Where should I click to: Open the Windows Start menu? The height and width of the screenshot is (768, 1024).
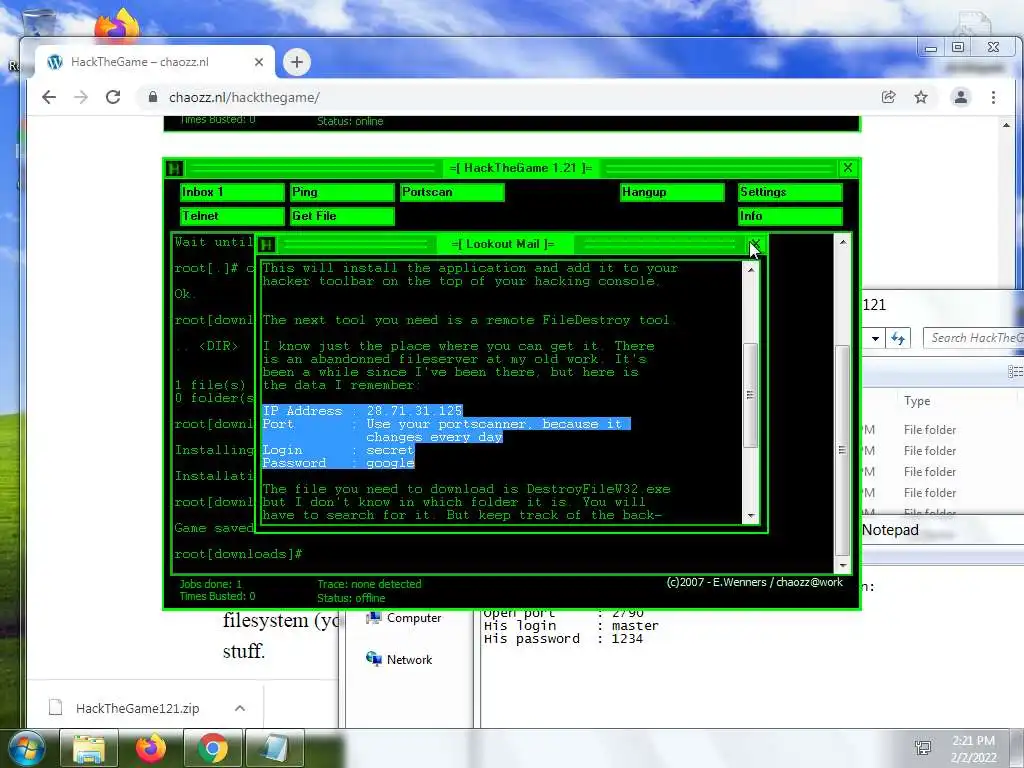26,748
